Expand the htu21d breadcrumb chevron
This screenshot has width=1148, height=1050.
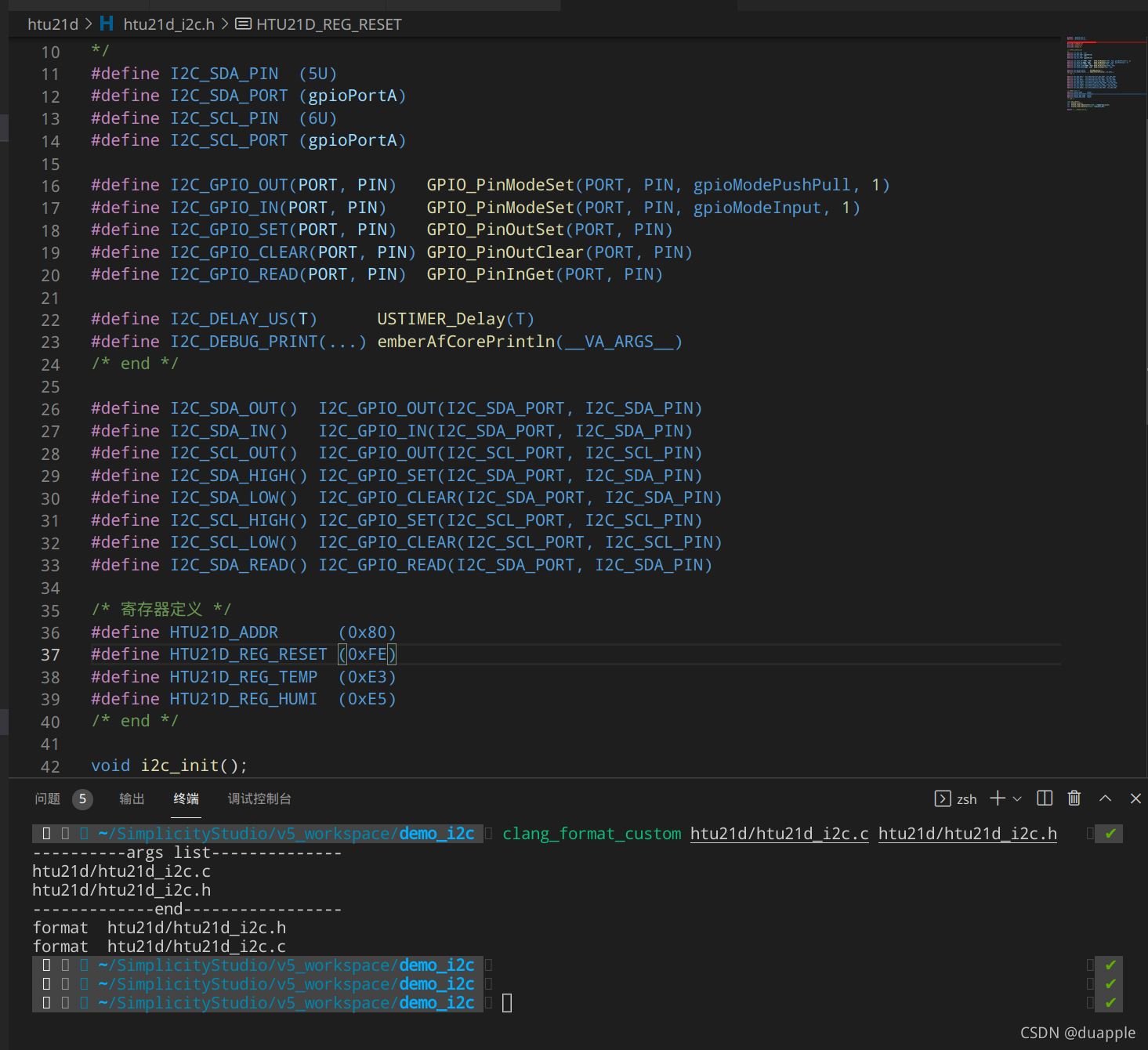[x=87, y=24]
